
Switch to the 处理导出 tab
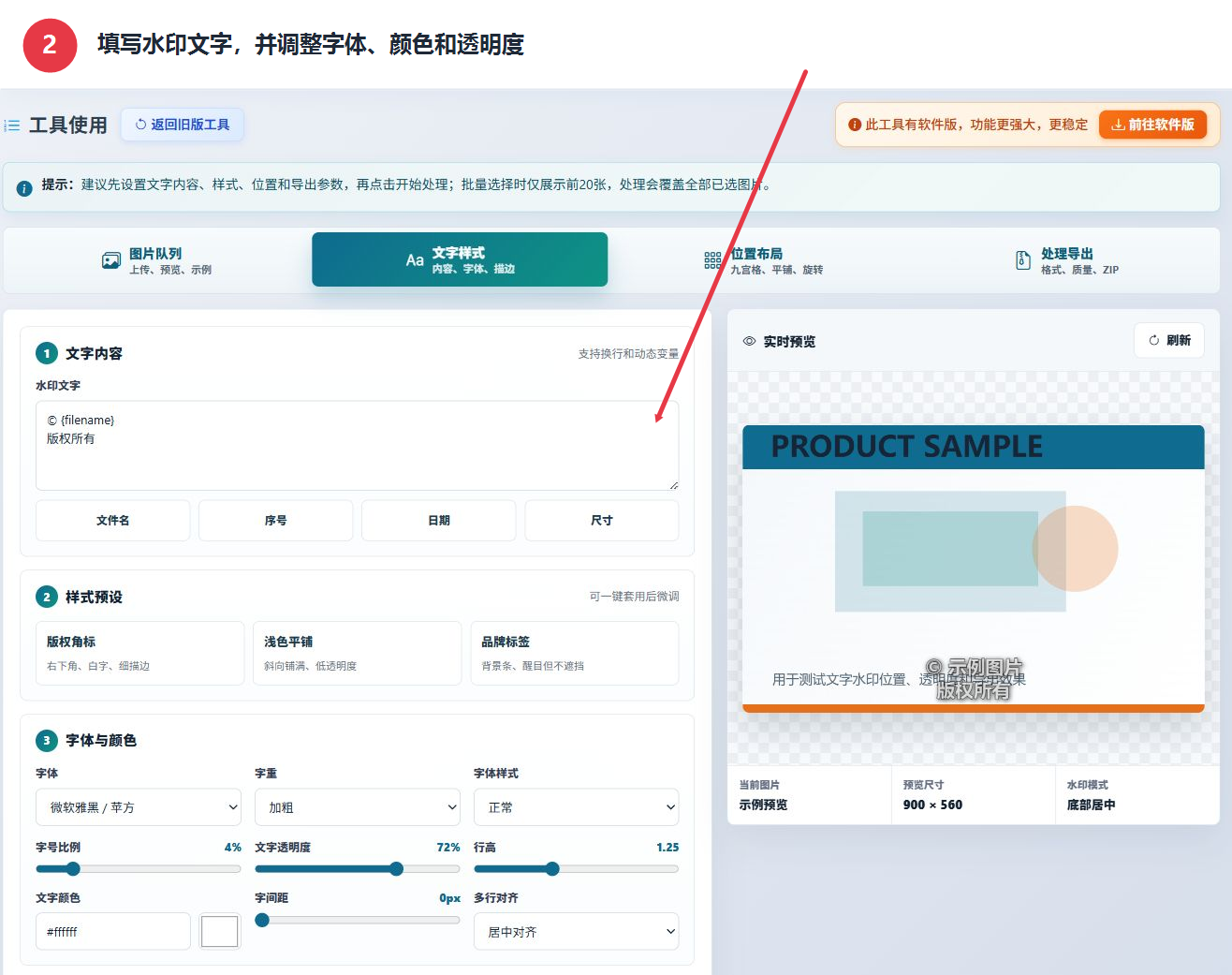pos(1066,260)
